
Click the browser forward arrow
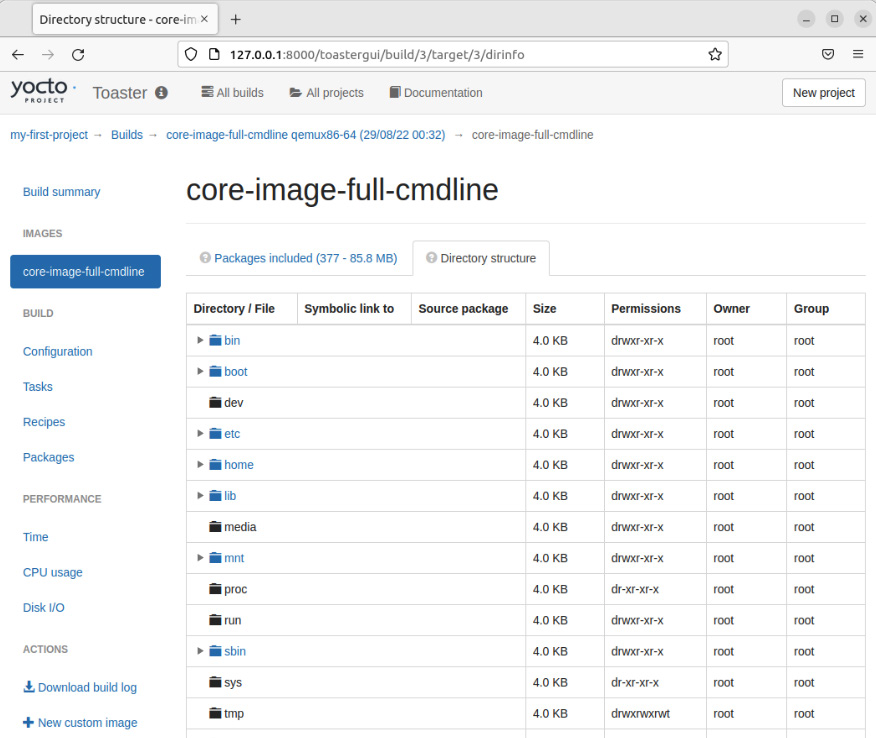48,55
